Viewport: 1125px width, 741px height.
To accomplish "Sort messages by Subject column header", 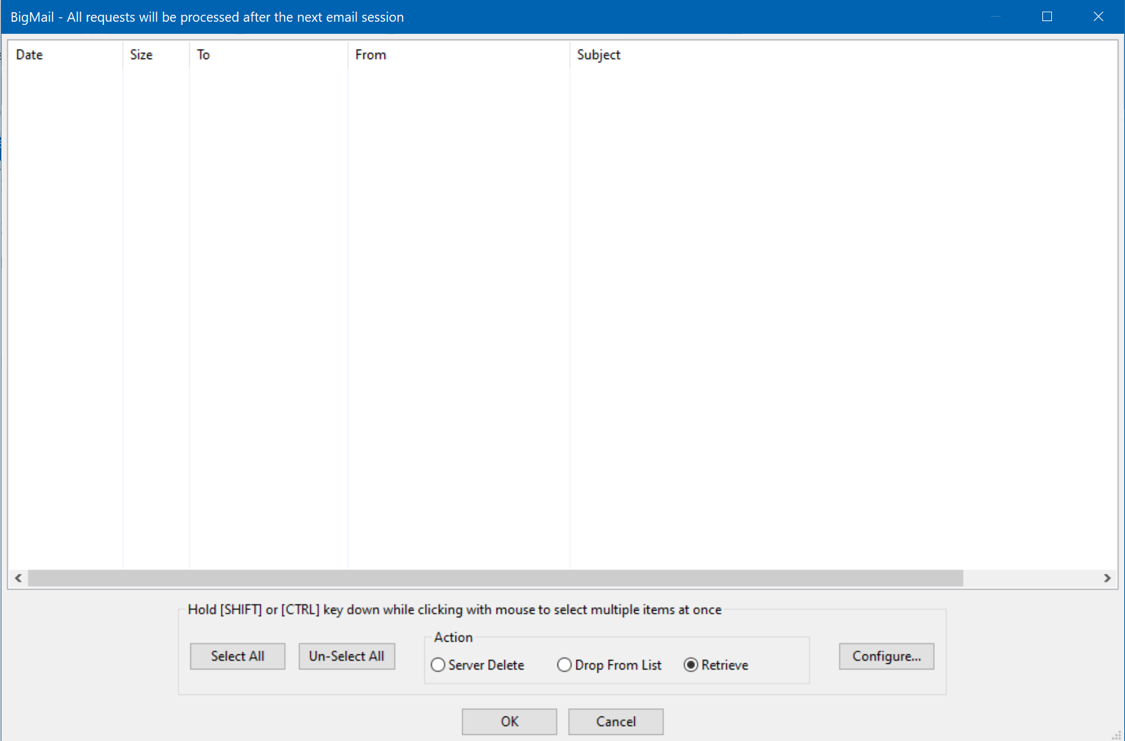I will click(843, 55).
